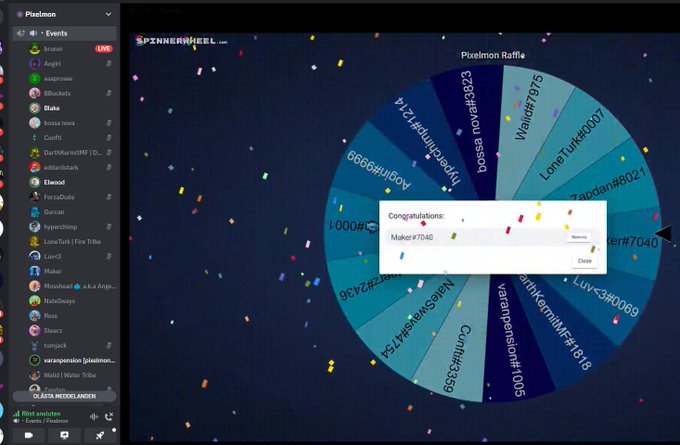This screenshot has height=445, width=680.
Task: Close the Congratulations winner dialog
Action: pos(584,261)
